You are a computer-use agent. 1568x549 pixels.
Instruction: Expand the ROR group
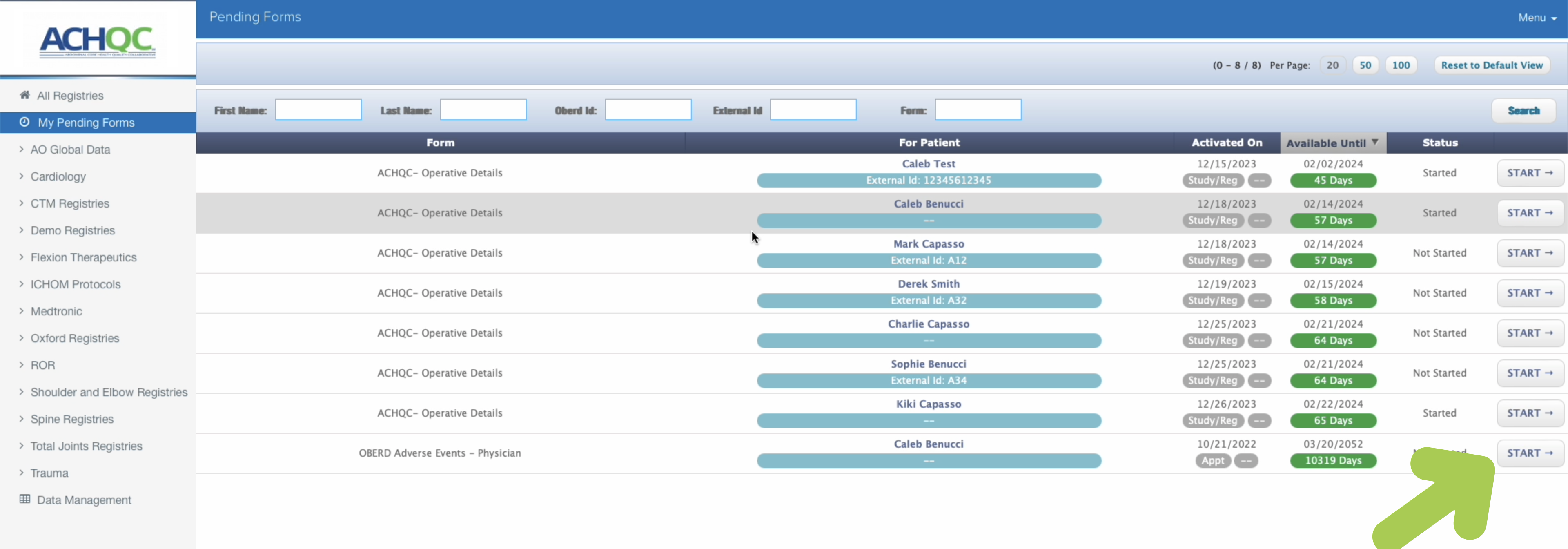coord(42,365)
